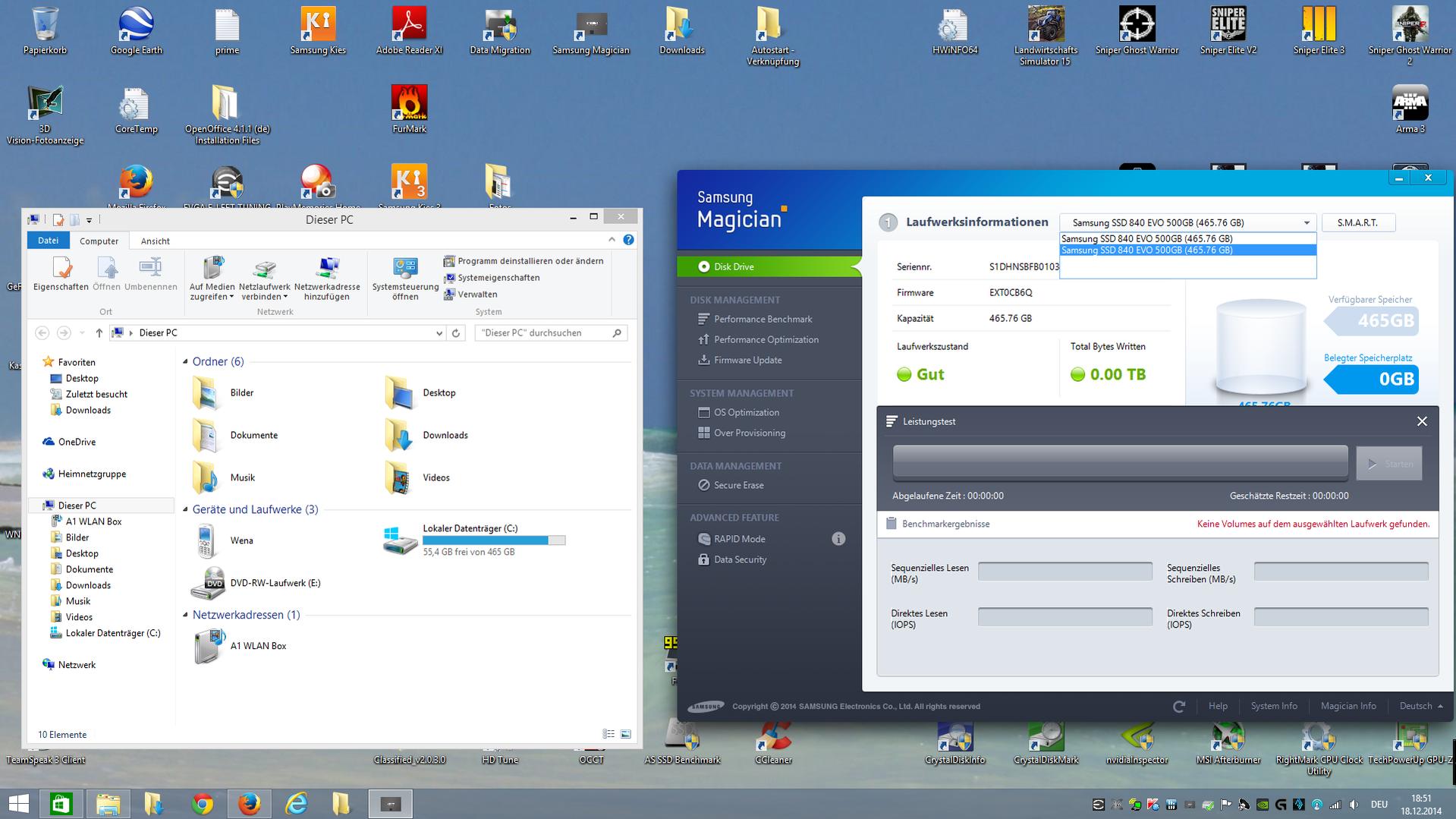The height and width of the screenshot is (819, 1456).
Task: Open Google Chrome from the taskbar
Action: coord(202,804)
